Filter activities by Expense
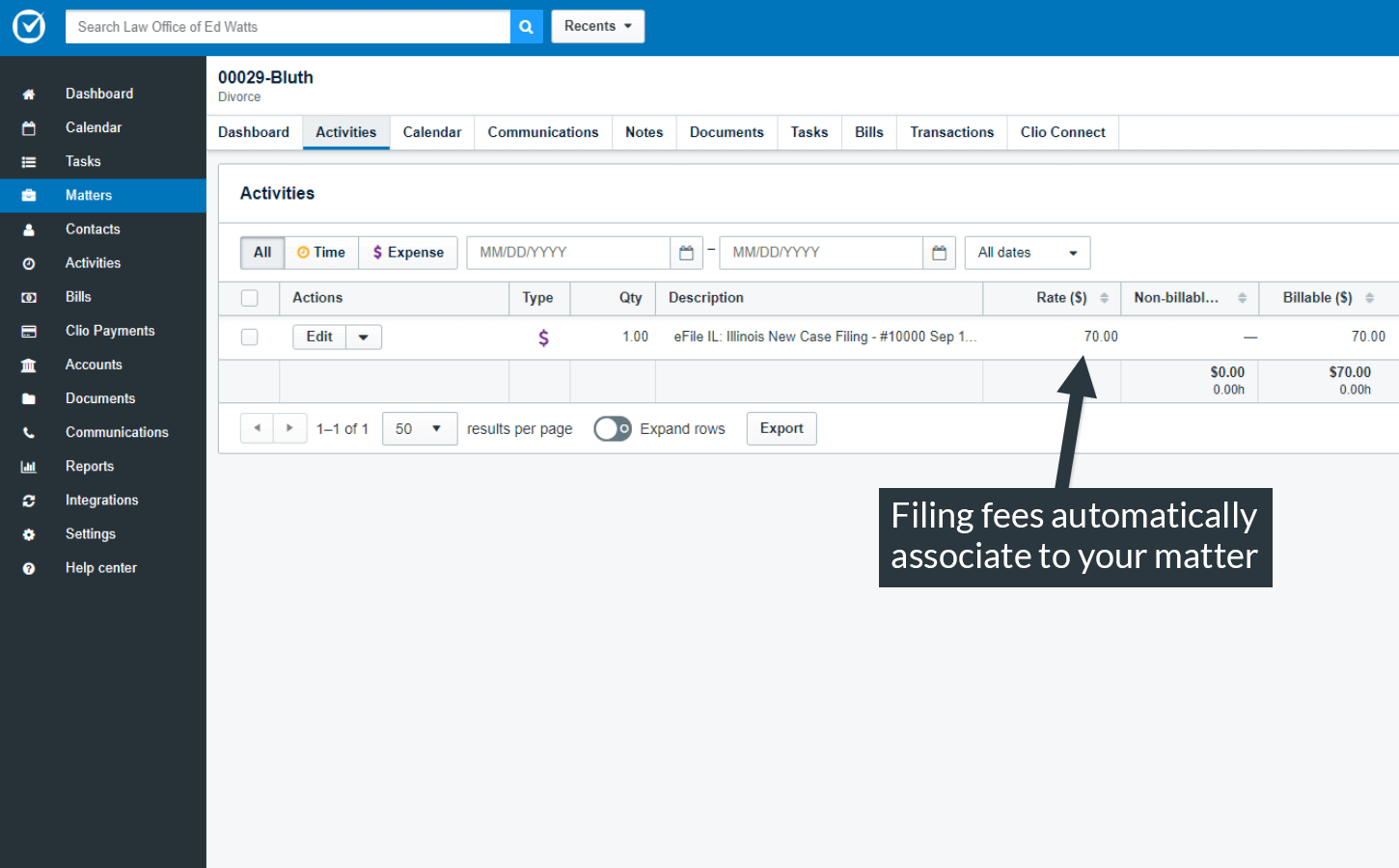Viewport: 1399px width, 868px height. tap(408, 253)
